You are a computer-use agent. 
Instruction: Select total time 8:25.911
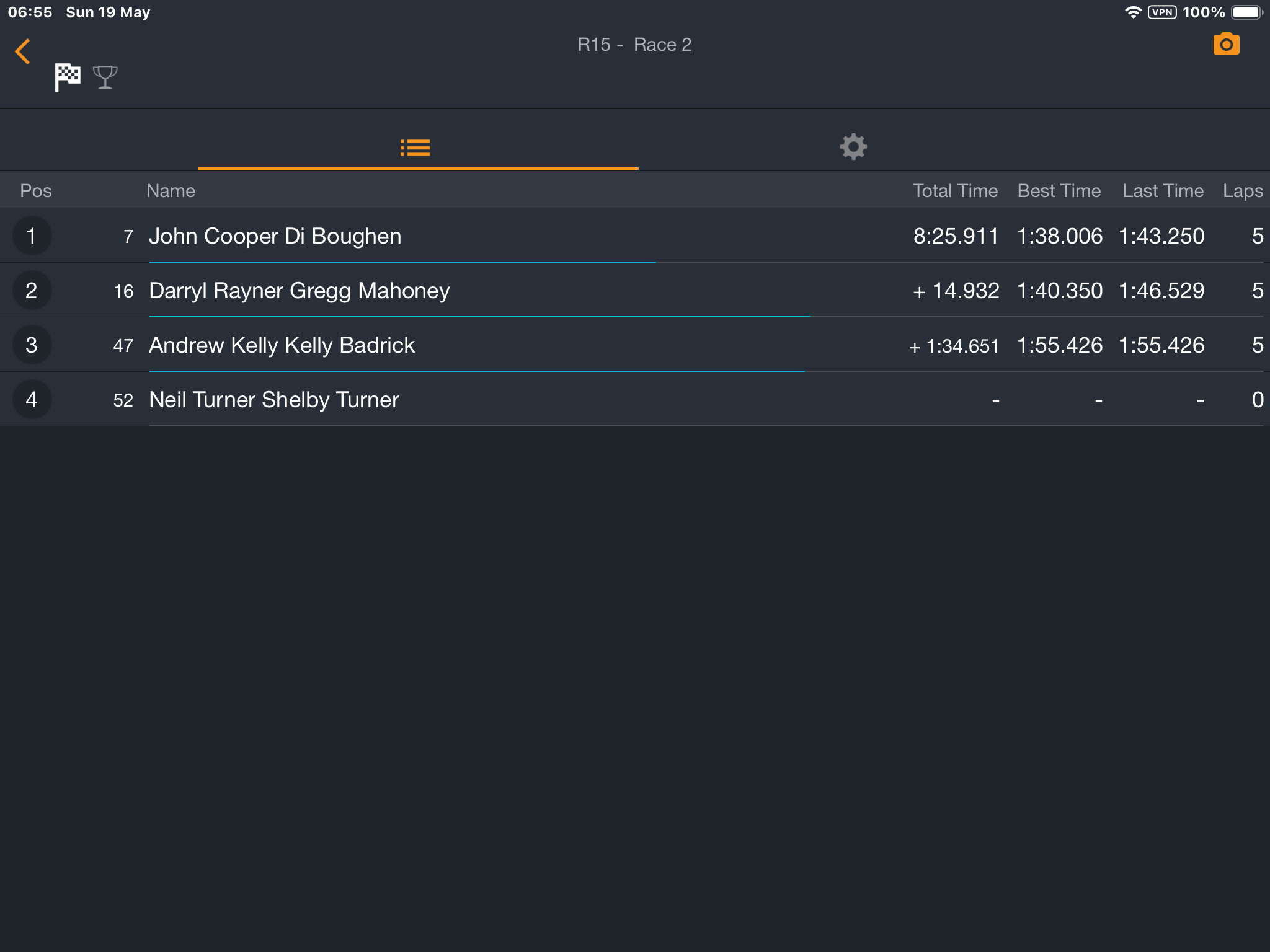[x=956, y=236]
